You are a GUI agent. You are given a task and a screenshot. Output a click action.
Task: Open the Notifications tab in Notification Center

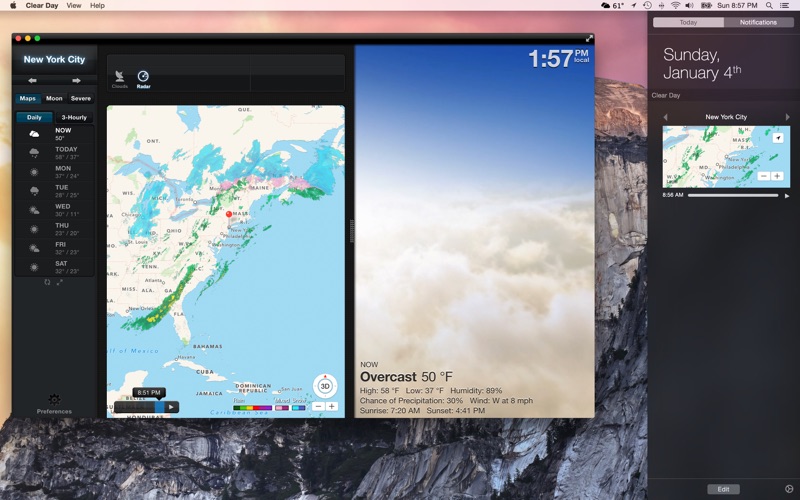pos(758,22)
